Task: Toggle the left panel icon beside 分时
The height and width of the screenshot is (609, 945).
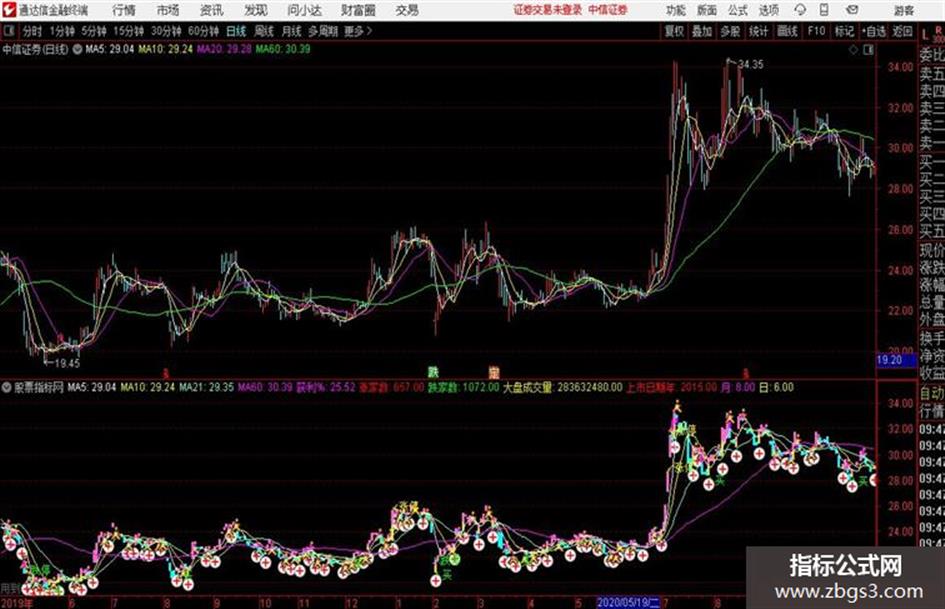Action: point(8,31)
